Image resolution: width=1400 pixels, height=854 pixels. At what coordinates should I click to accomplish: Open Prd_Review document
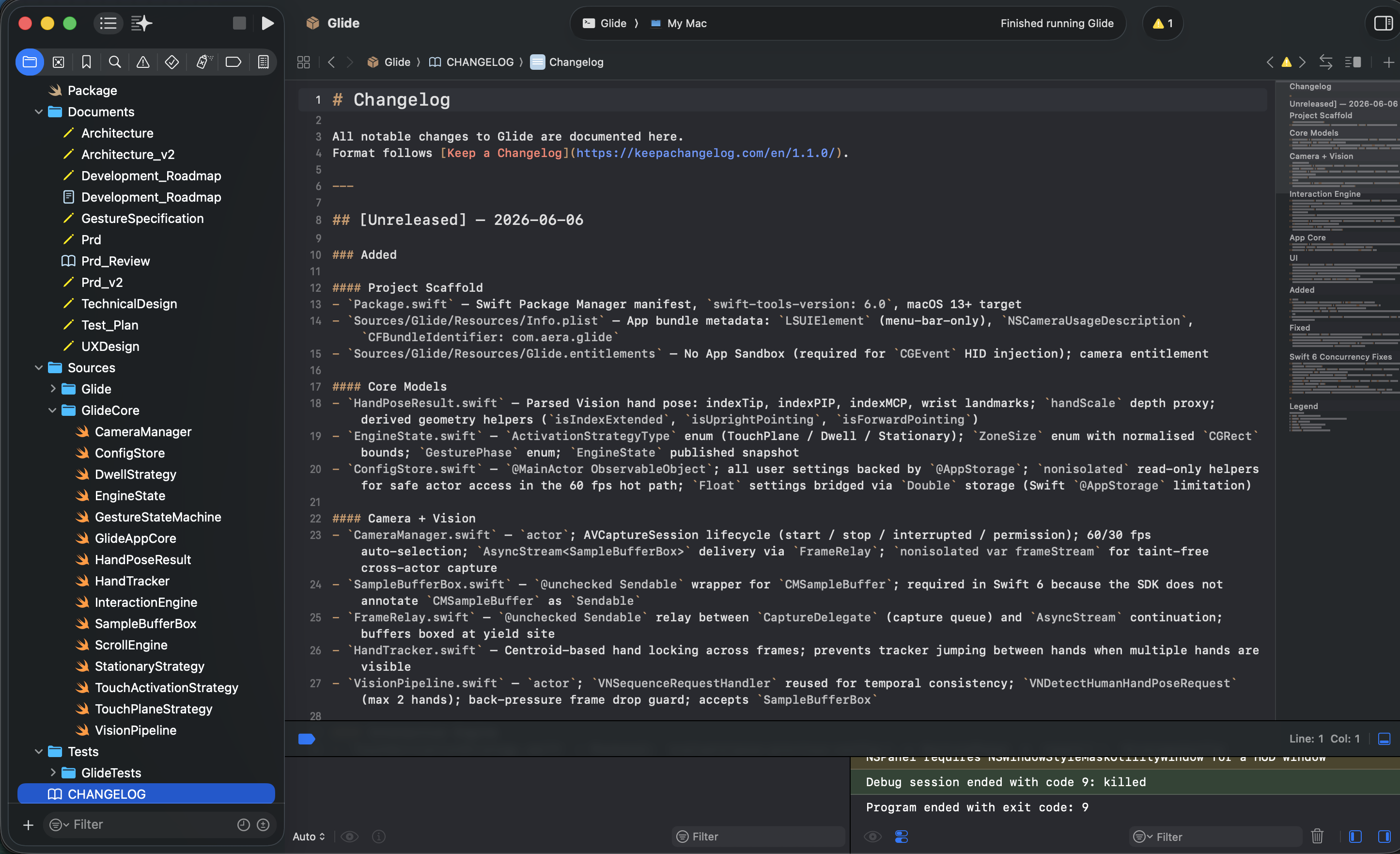point(106,261)
